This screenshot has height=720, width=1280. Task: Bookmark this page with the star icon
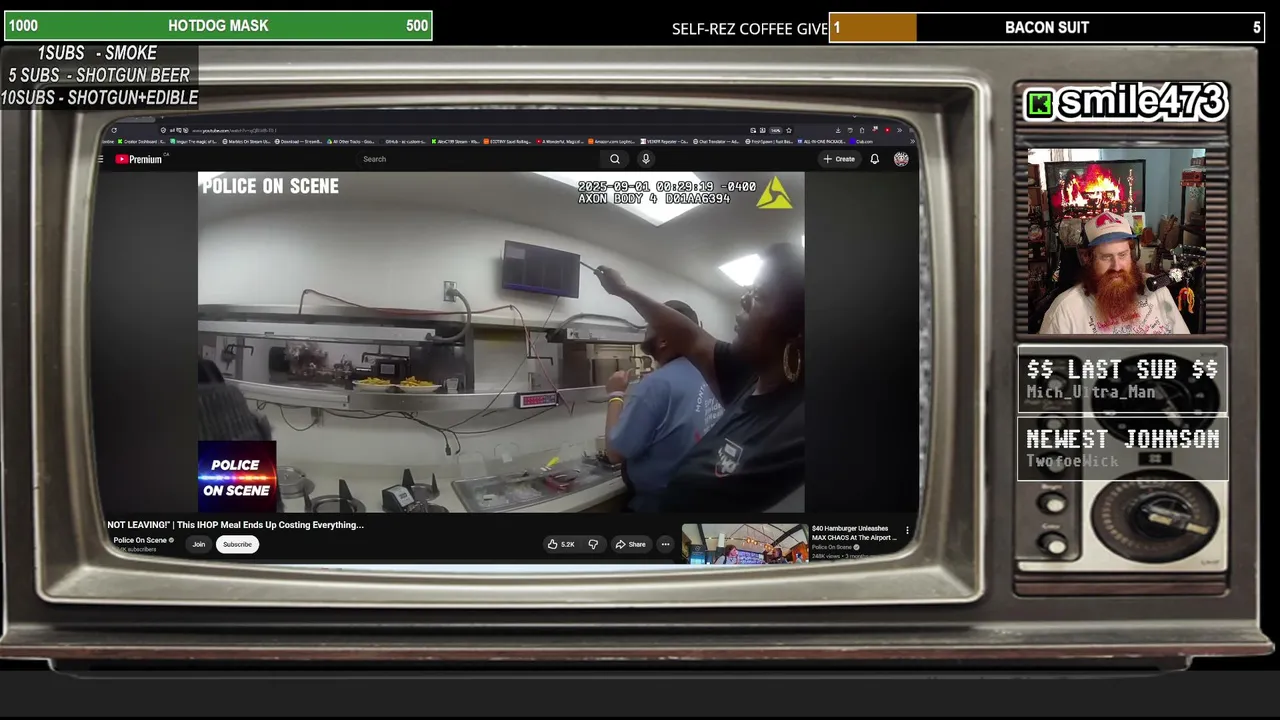(789, 130)
